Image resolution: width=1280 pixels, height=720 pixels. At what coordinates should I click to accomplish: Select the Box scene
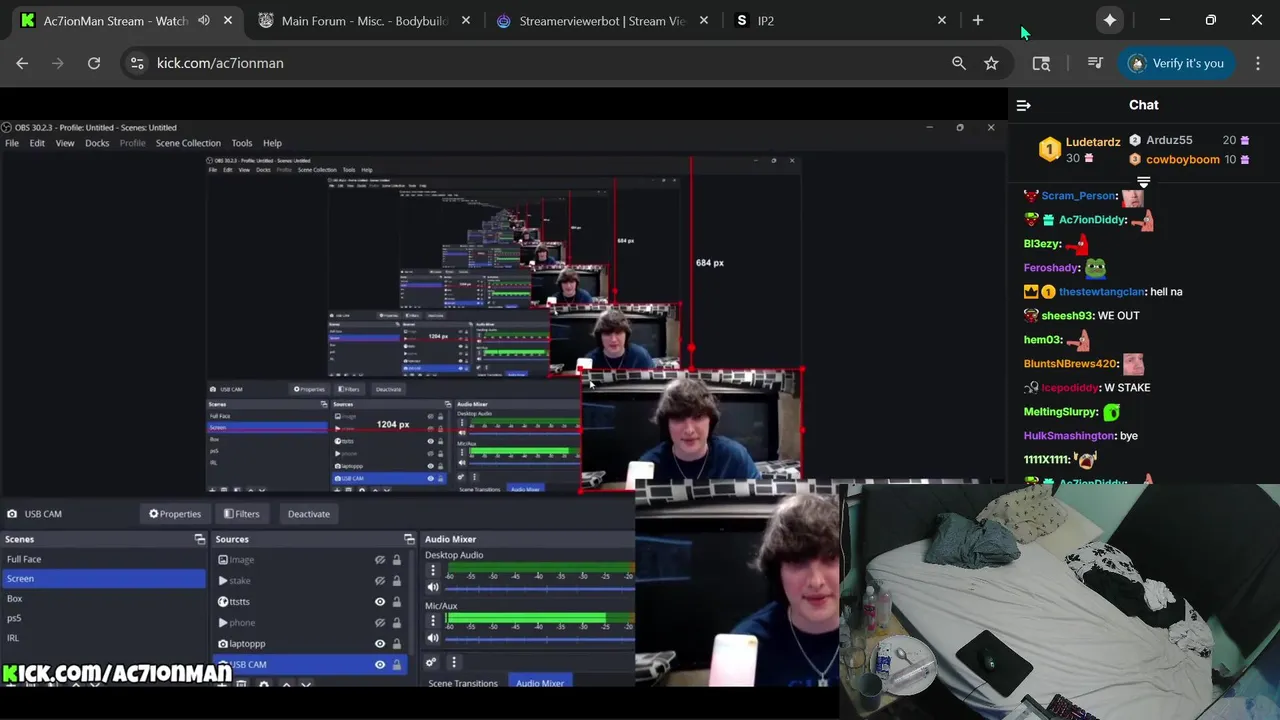click(103, 598)
